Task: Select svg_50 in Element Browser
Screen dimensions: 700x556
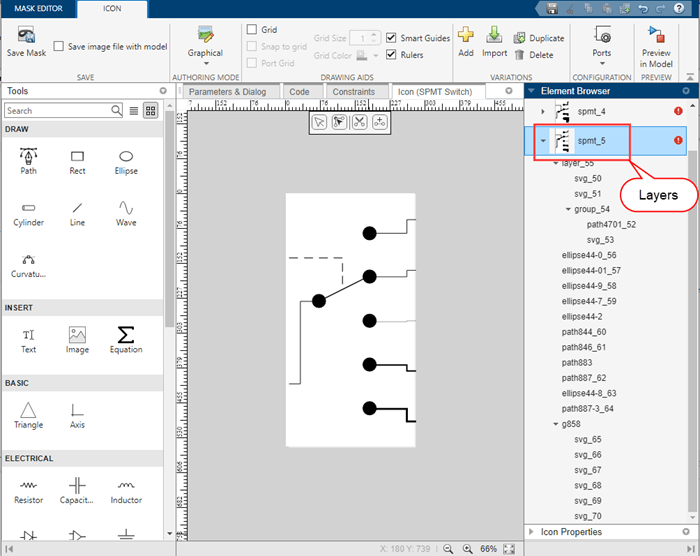Action: tap(588, 178)
